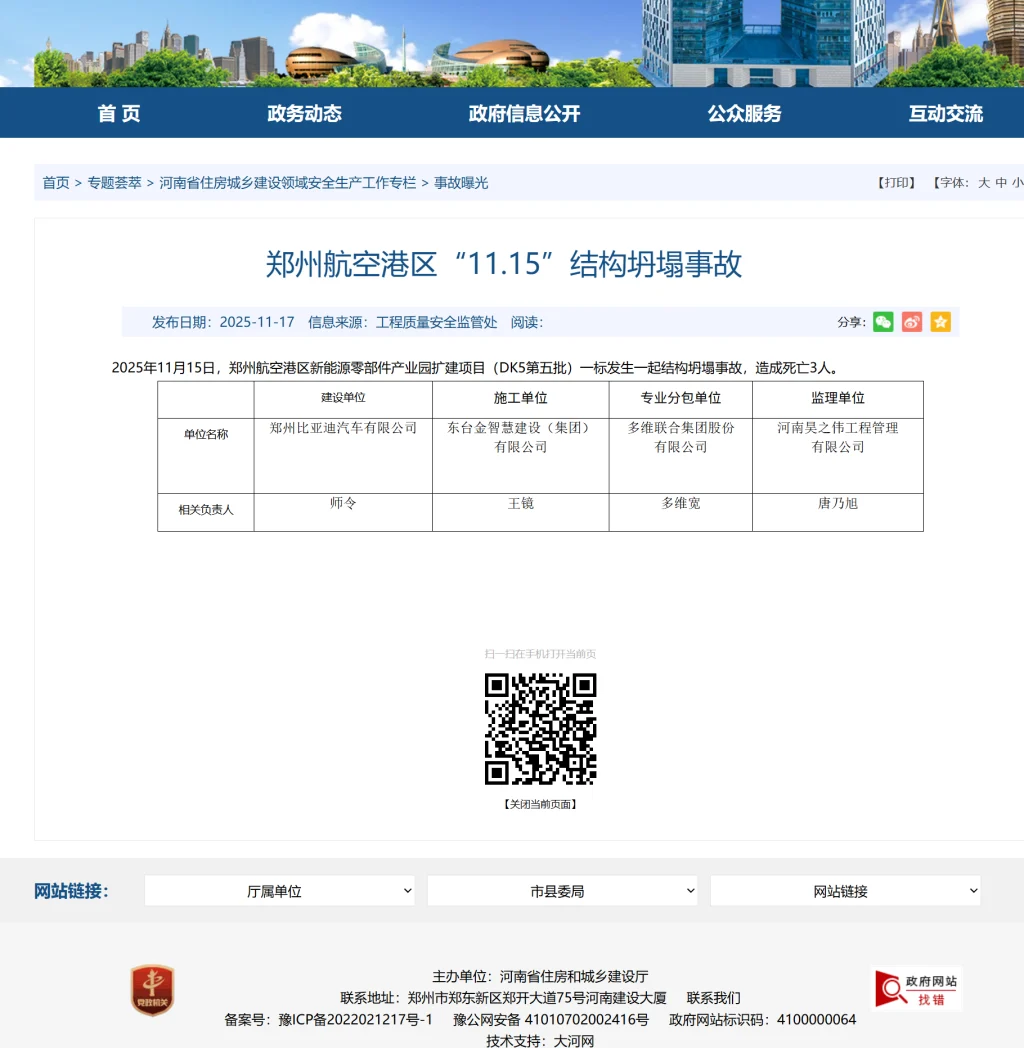Click the 打印 print control

click(x=893, y=182)
